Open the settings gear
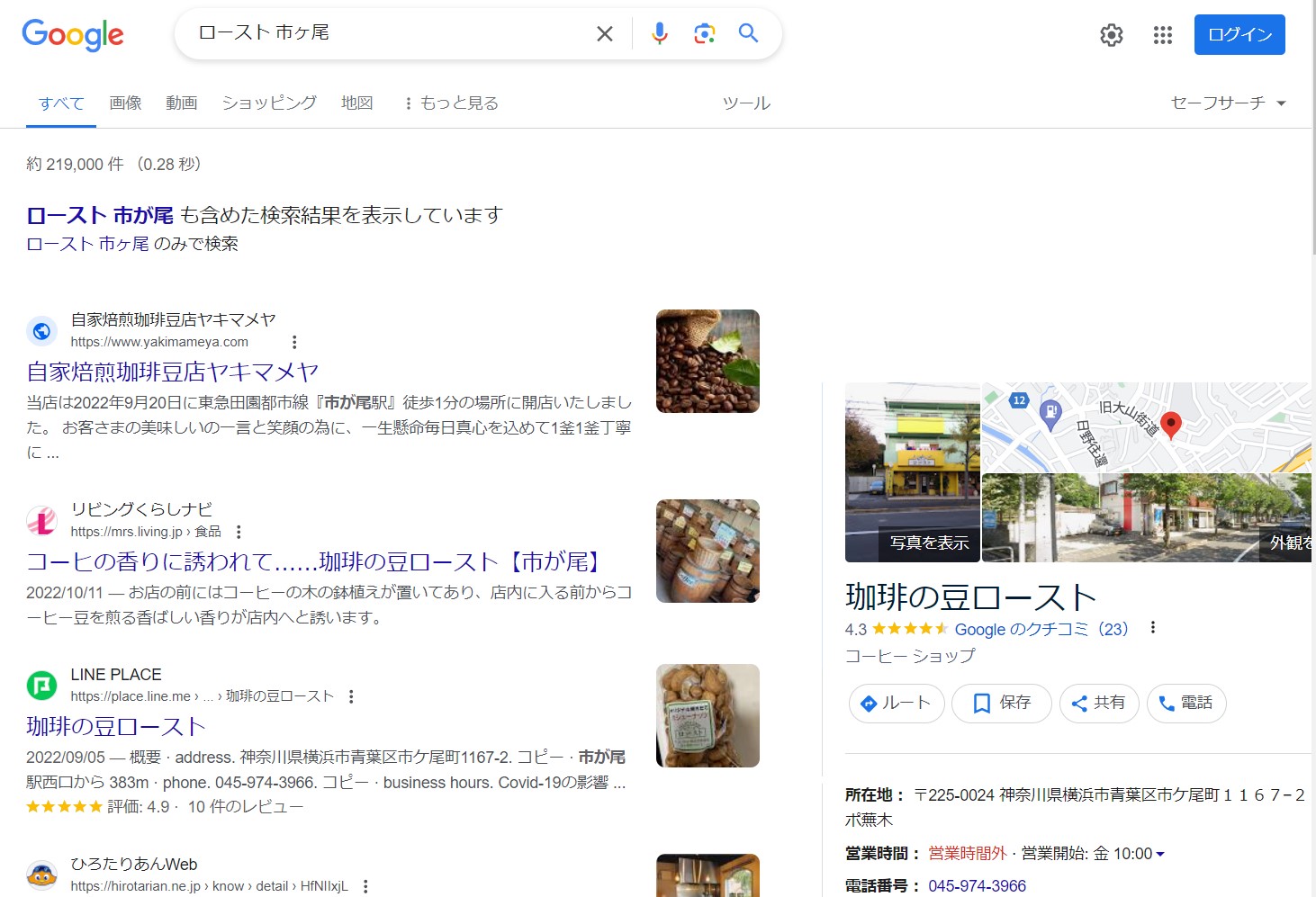Viewport: 1316px width, 897px height. pos(1112,35)
